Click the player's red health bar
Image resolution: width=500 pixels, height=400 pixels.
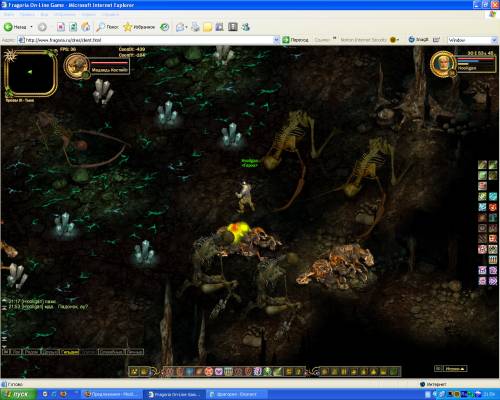tap(476, 59)
